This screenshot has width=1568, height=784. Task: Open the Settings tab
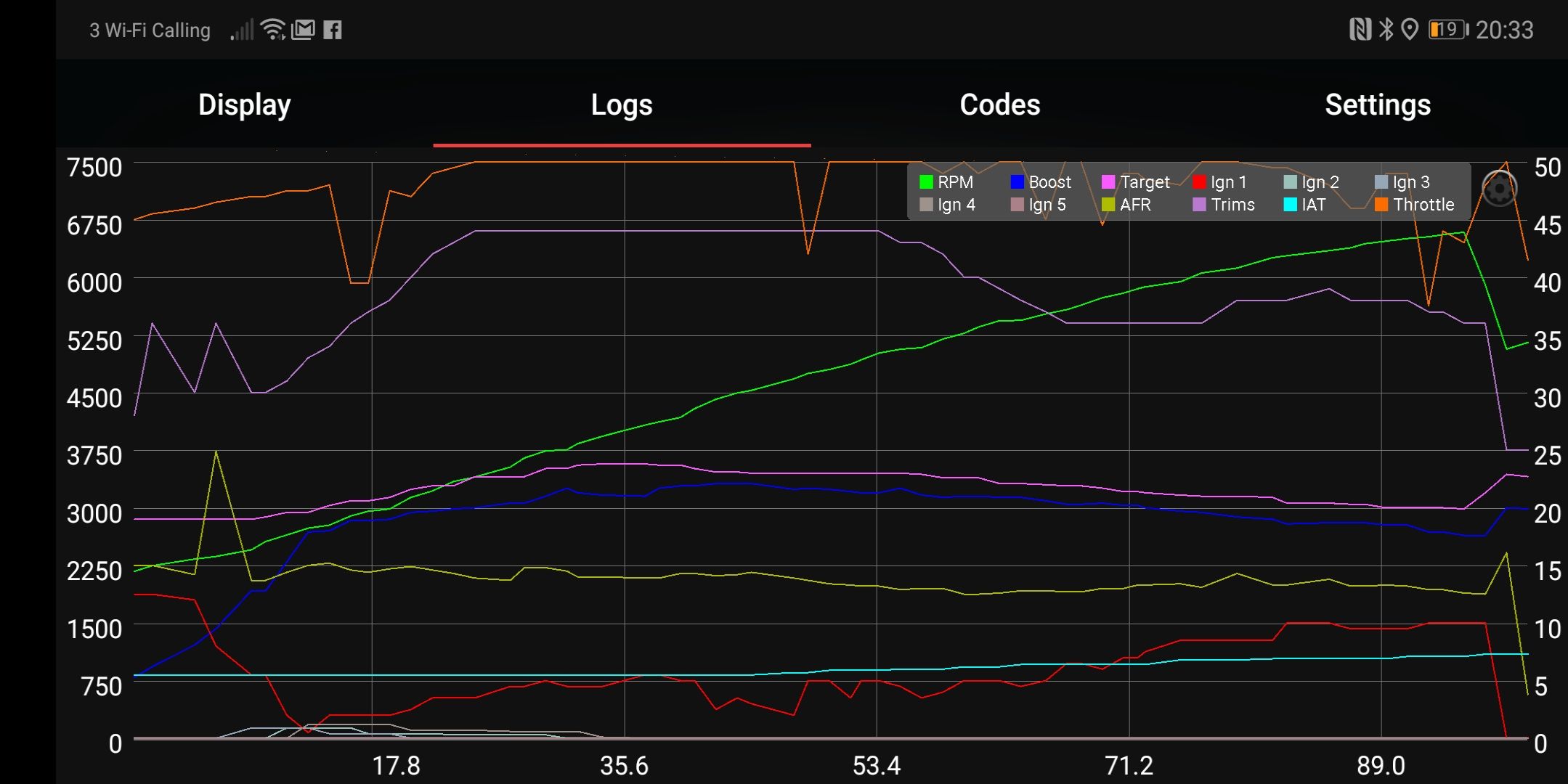click(x=1377, y=105)
